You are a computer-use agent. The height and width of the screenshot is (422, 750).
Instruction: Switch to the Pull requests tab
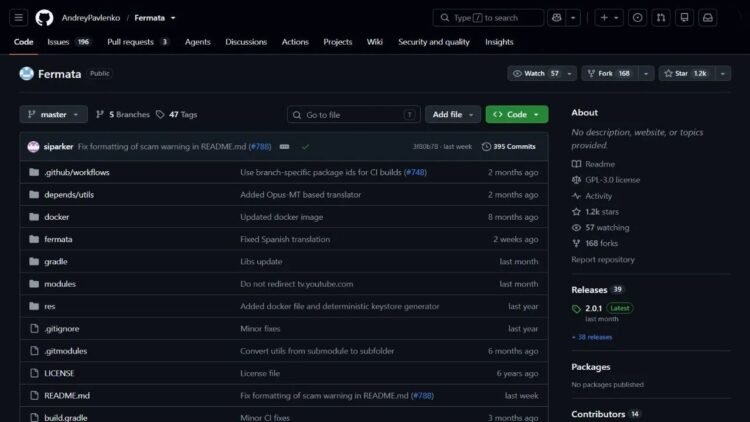click(x=137, y=42)
